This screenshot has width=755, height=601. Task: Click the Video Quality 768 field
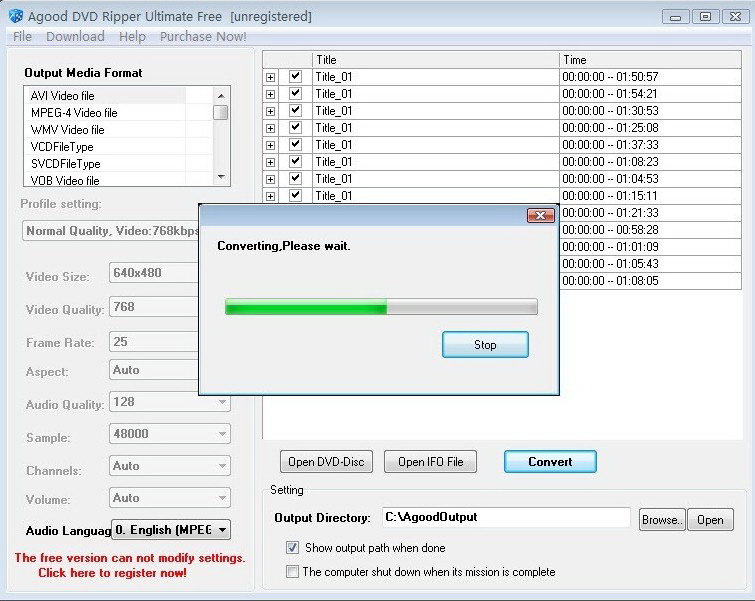(x=154, y=307)
